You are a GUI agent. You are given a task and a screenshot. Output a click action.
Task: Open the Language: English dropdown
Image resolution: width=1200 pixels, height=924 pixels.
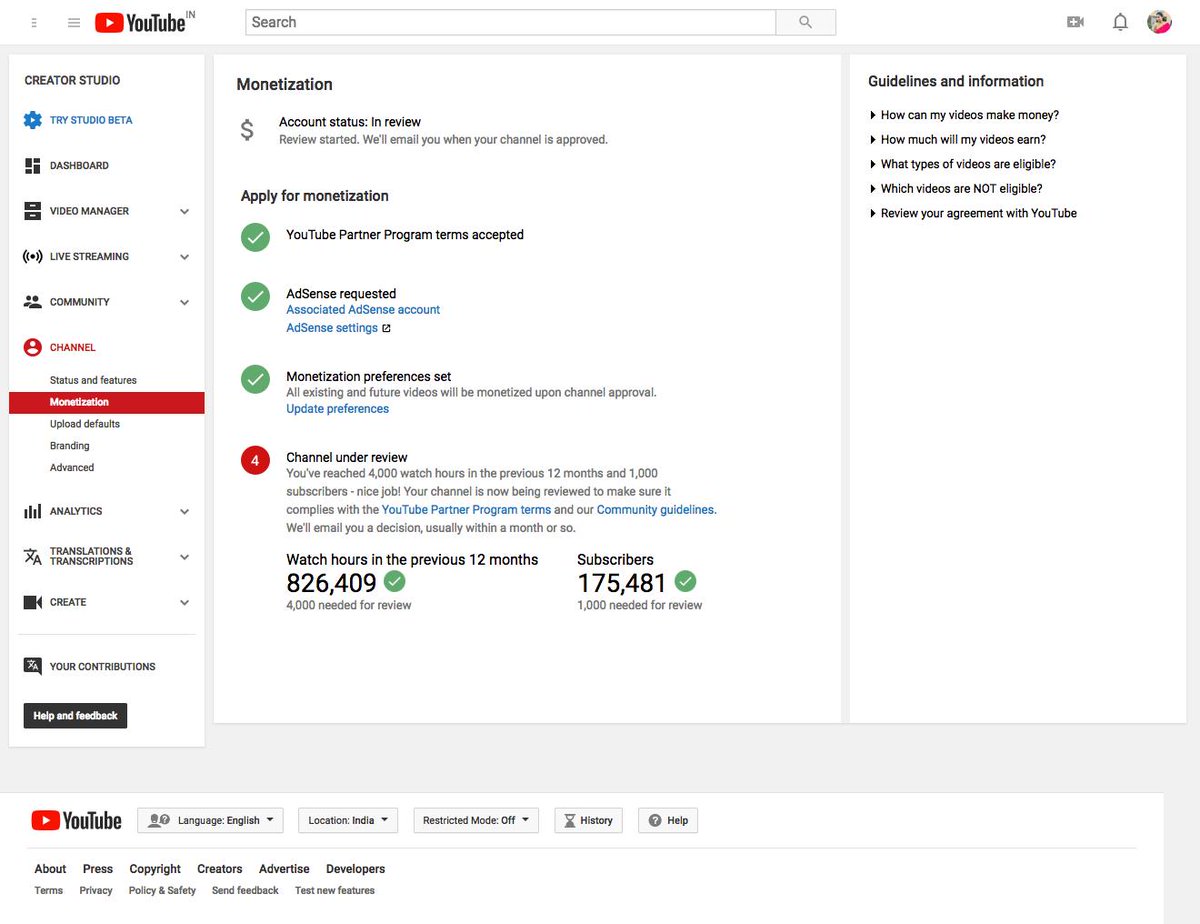click(210, 820)
